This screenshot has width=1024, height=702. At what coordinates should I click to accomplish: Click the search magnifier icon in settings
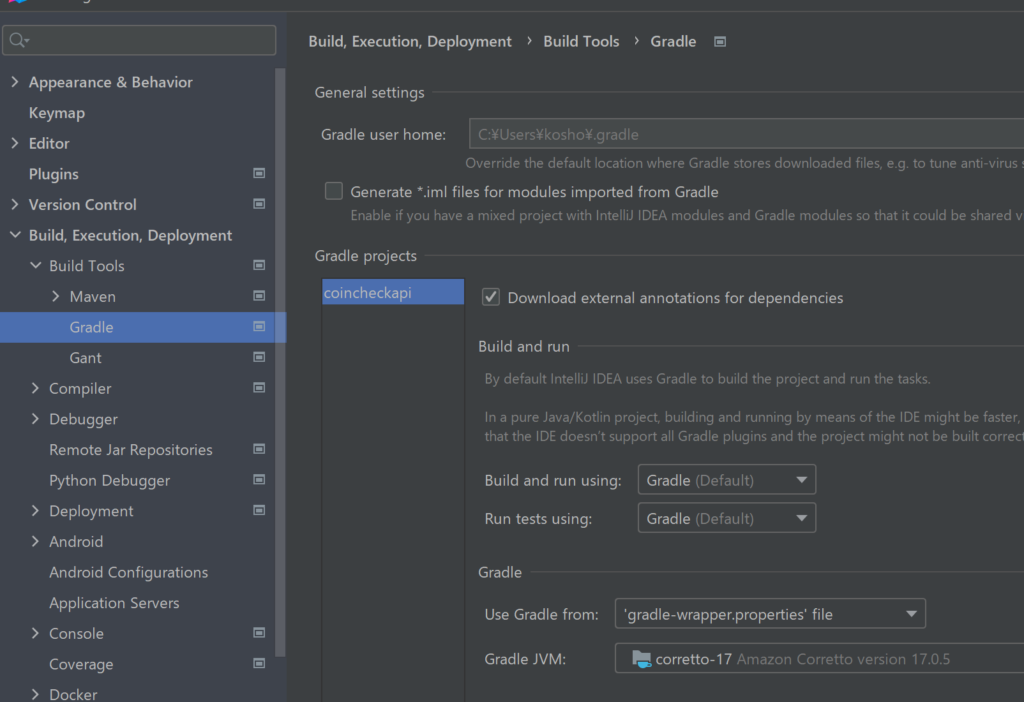click(x=18, y=40)
